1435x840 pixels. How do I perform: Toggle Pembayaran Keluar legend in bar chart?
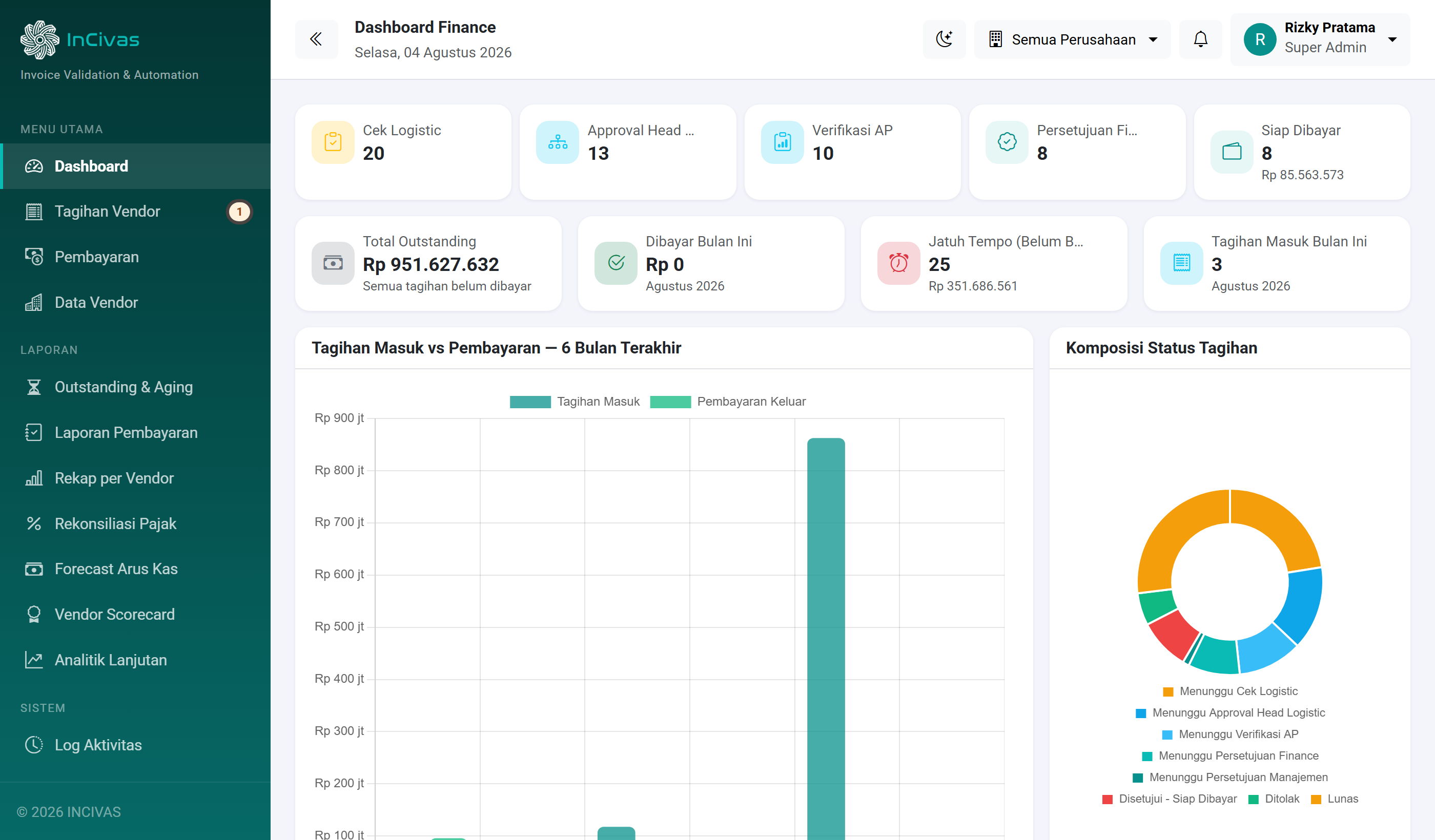click(x=728, y=402)
